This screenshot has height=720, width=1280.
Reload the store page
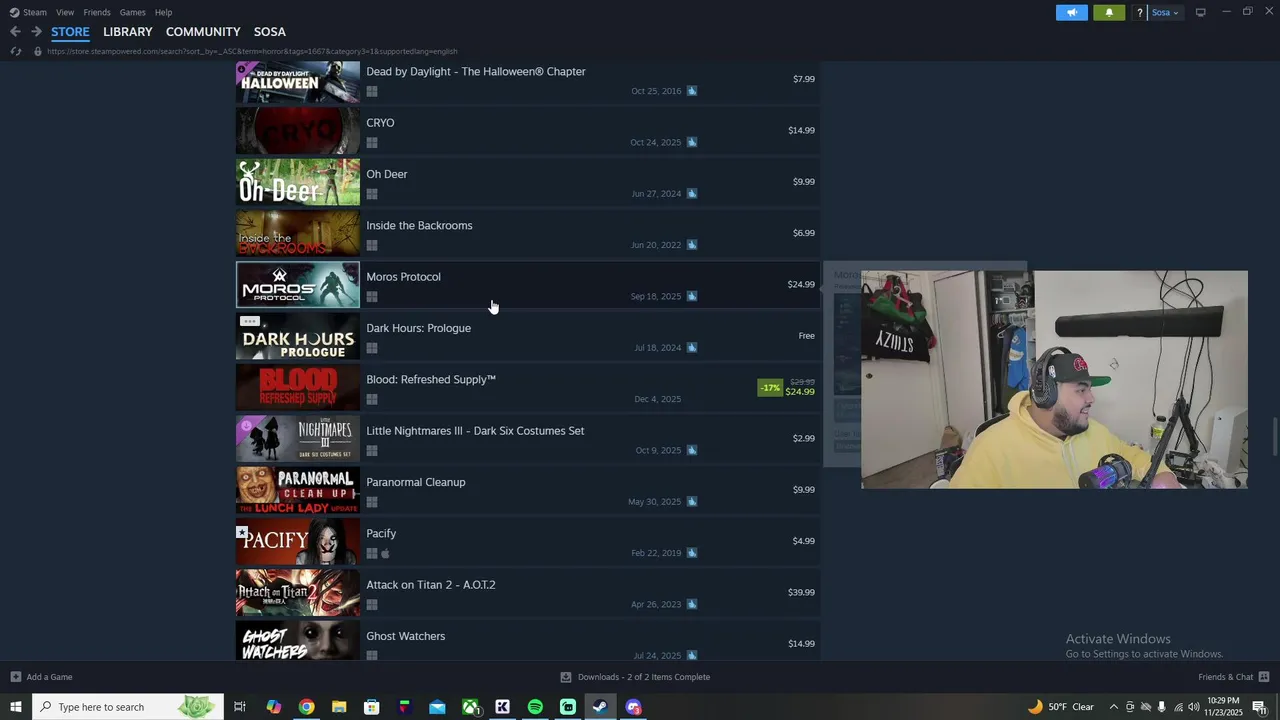15,51
